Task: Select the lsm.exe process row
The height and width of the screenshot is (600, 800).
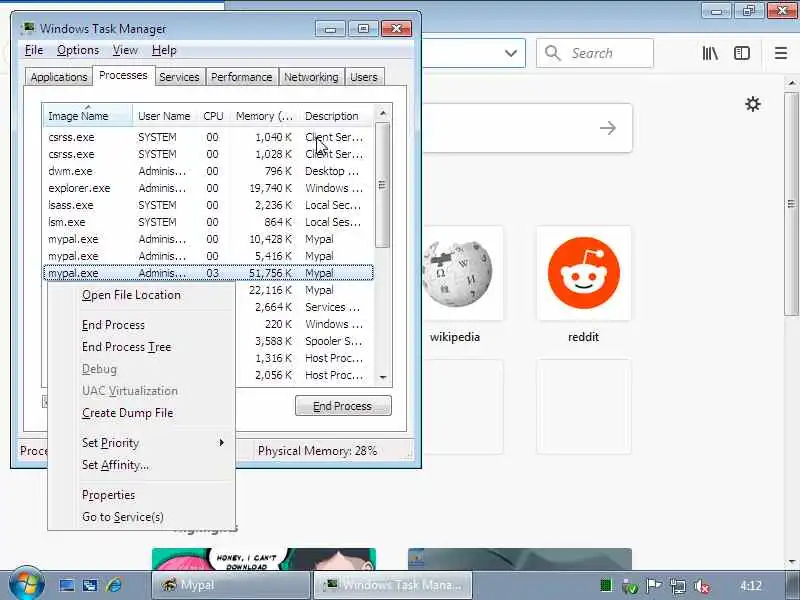Action: [x=208, y=222]
